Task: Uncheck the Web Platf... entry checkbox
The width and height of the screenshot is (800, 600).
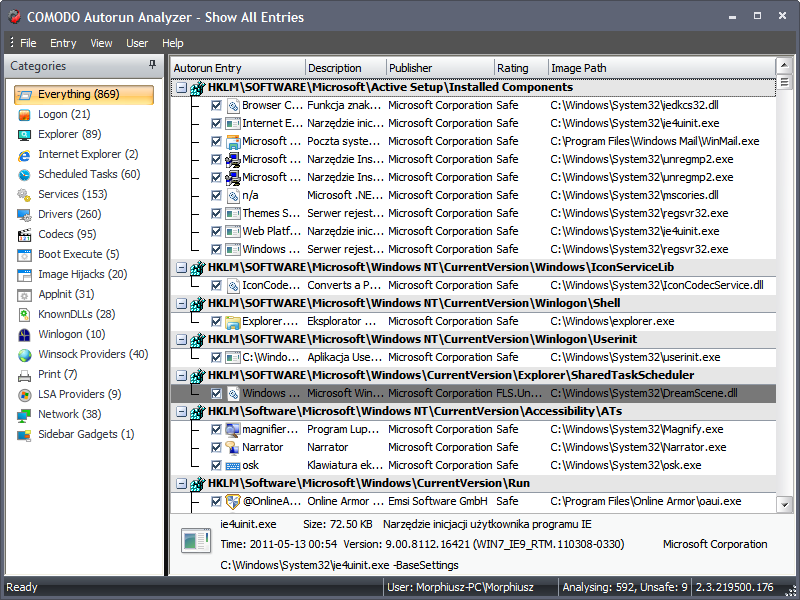Action: click(216, 232)
